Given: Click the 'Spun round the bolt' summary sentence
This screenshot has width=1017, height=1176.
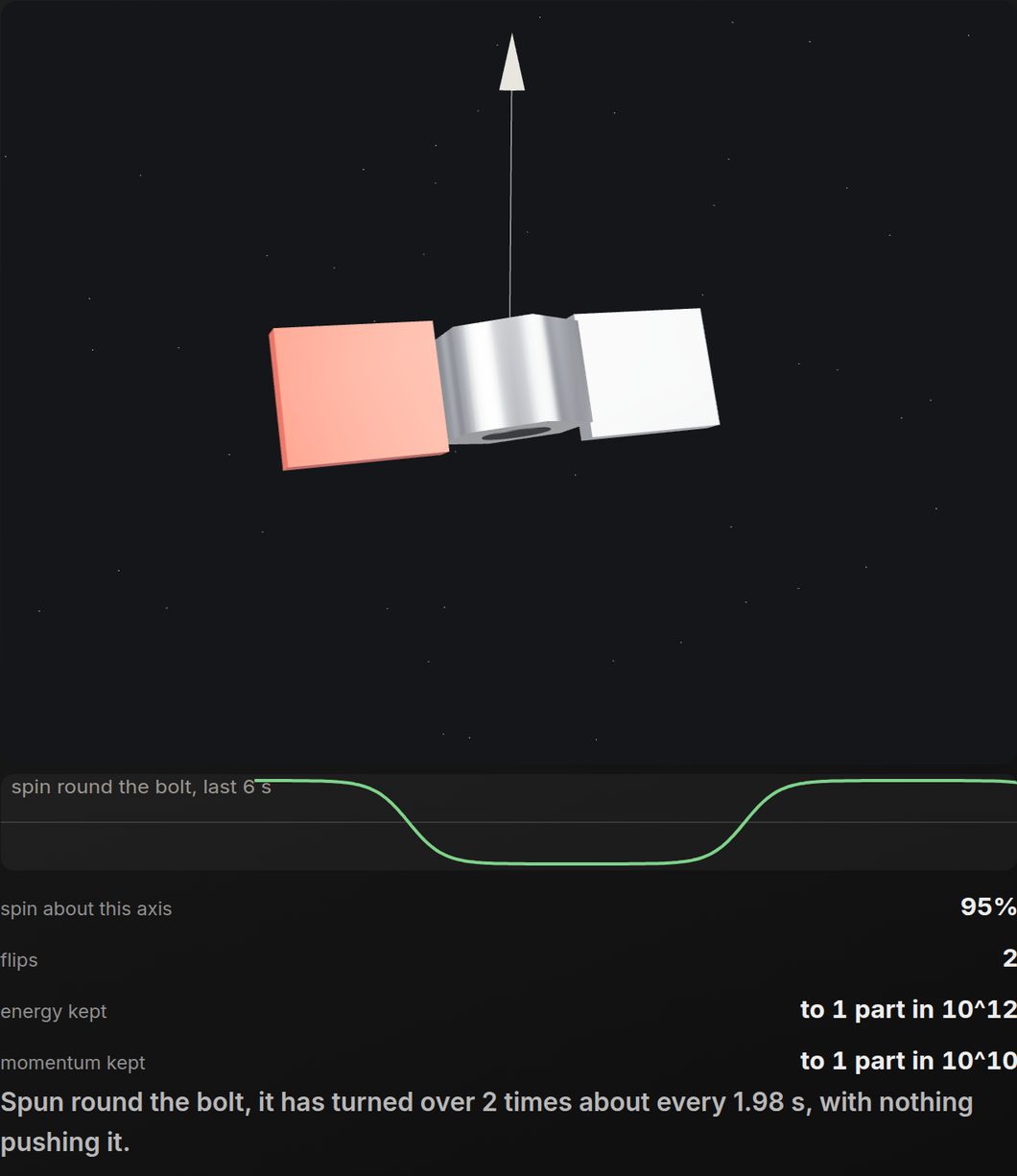Looking at the screenshot, I should point(487,1122).
